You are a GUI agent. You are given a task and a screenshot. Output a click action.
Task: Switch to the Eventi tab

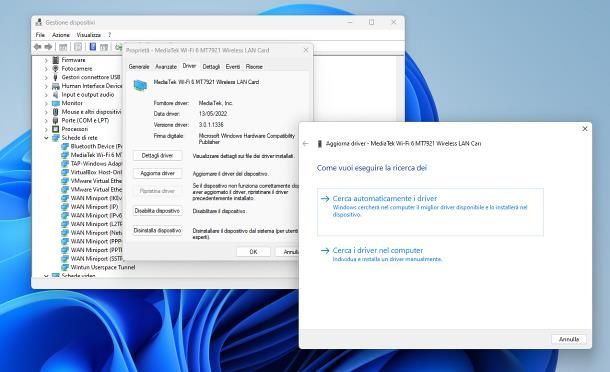(233, 67)
